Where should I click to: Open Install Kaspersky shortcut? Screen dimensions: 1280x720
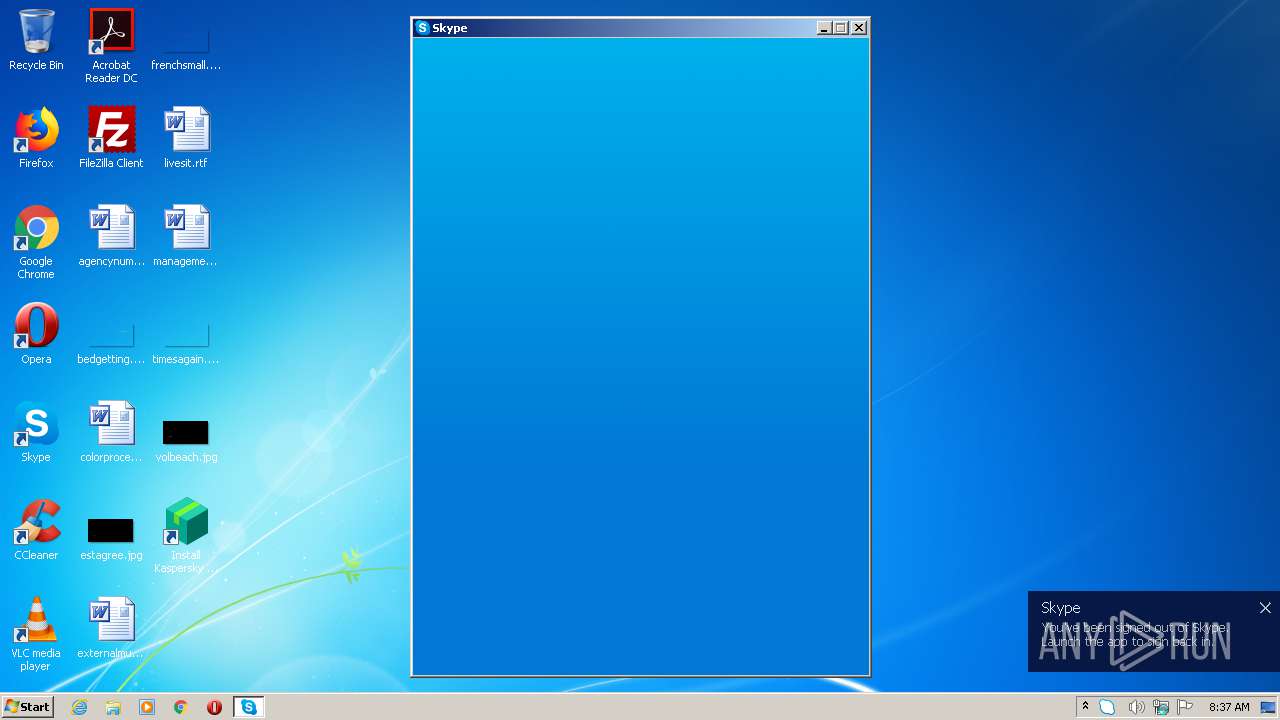coord(186,536)
